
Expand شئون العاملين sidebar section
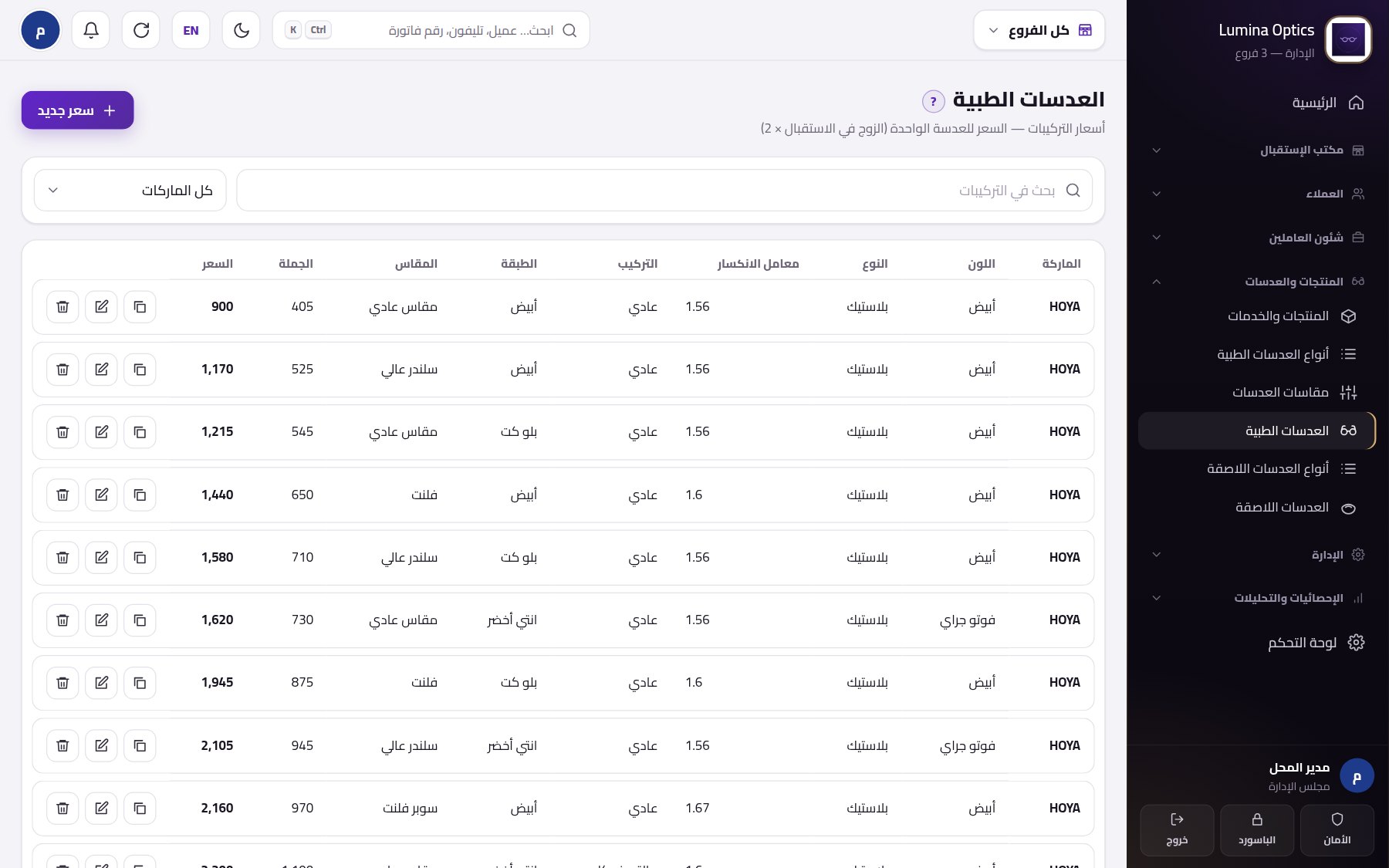click(x=1257, y=238)
